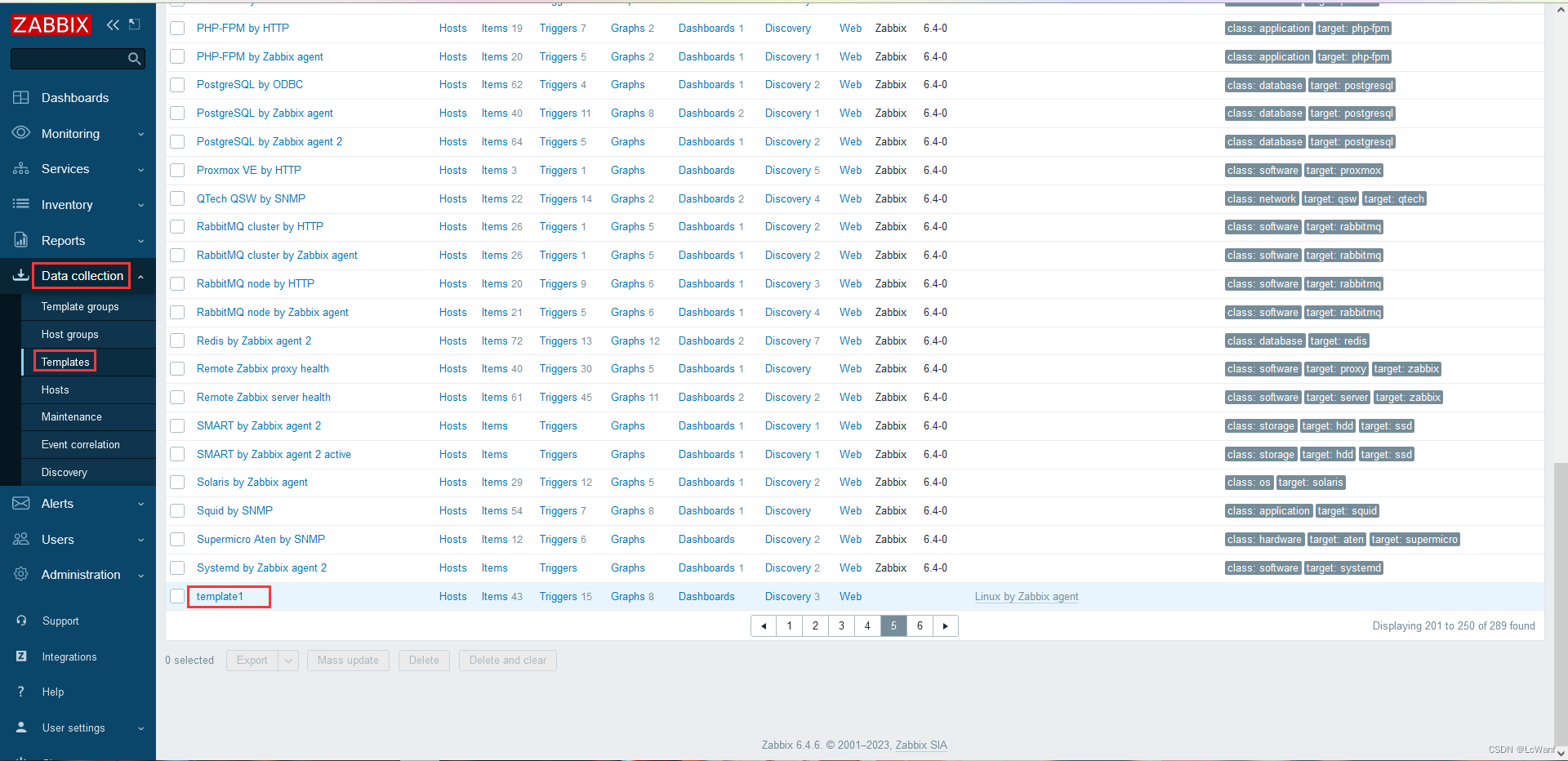The image size is (1568, 761).
Task: Click the Delete button
Action: (x=424, y=661)
